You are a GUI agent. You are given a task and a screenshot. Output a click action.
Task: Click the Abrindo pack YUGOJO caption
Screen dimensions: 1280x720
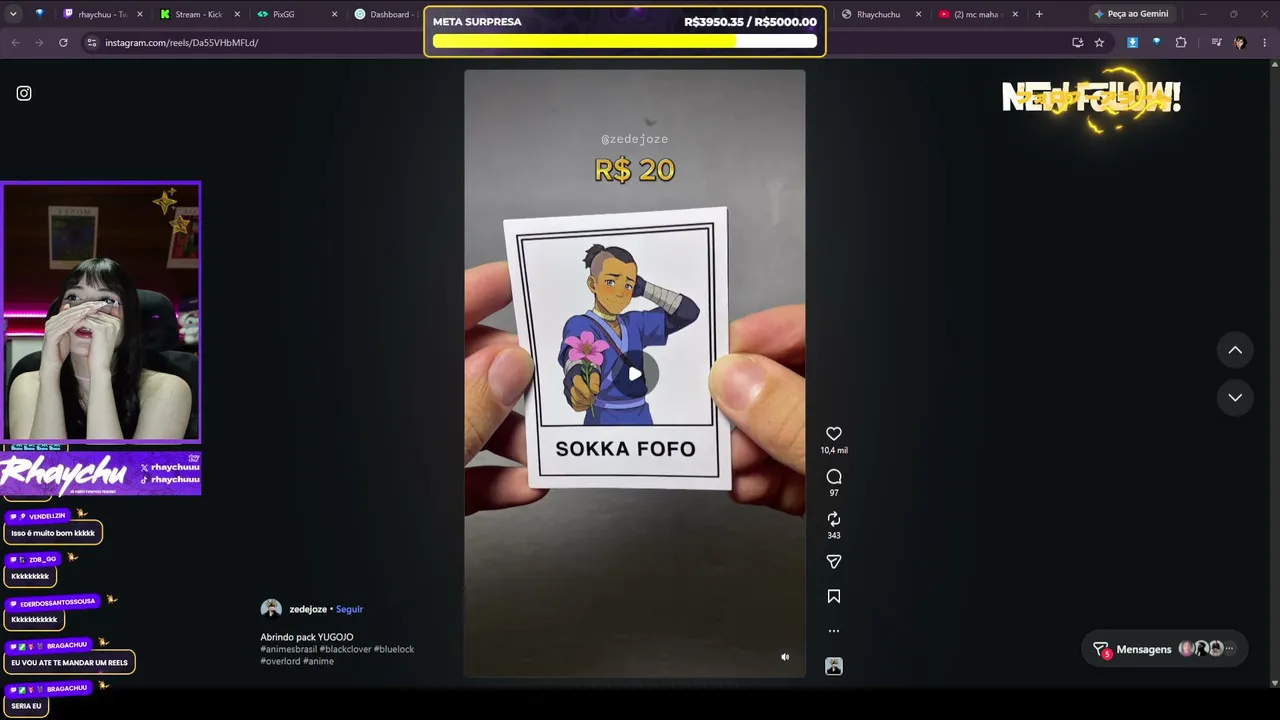(x=307, y=637)
